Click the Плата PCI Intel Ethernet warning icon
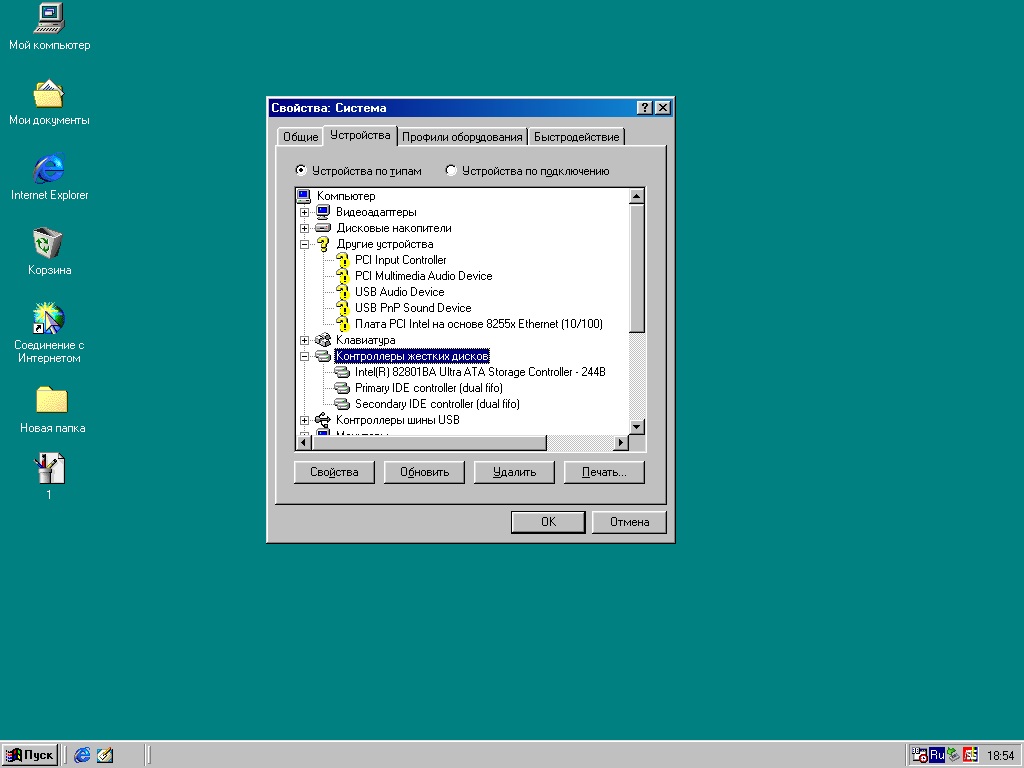Screen dimensions: 1024x768 tap(343, 324)
